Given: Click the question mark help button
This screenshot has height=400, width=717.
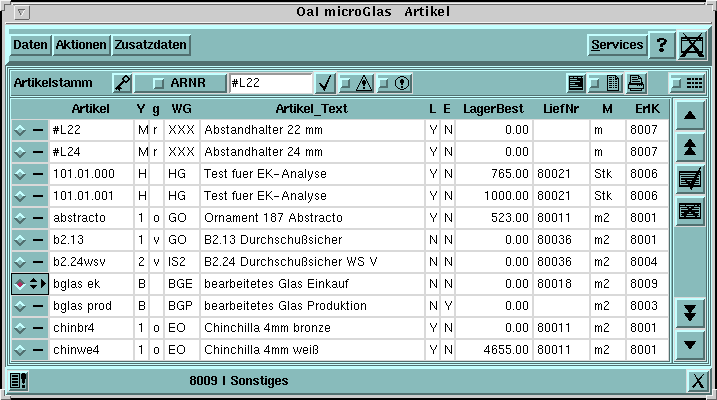Looking at the screenshot, I should [660, 45].
